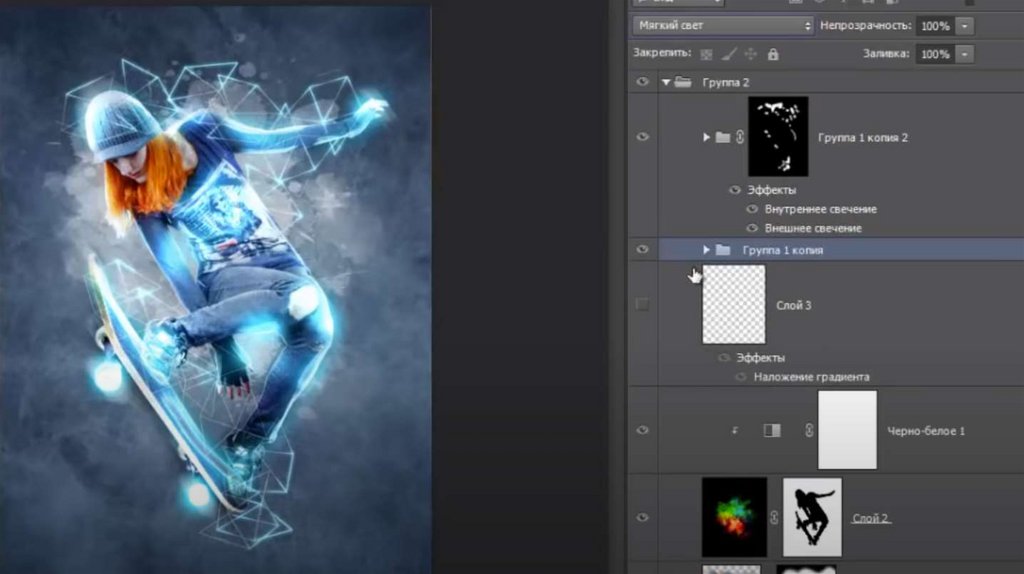Image resolution: width=1024 pixels, height=574 pixels.
Task: Click the lock all padlock icon
Action: coord(772,54)
